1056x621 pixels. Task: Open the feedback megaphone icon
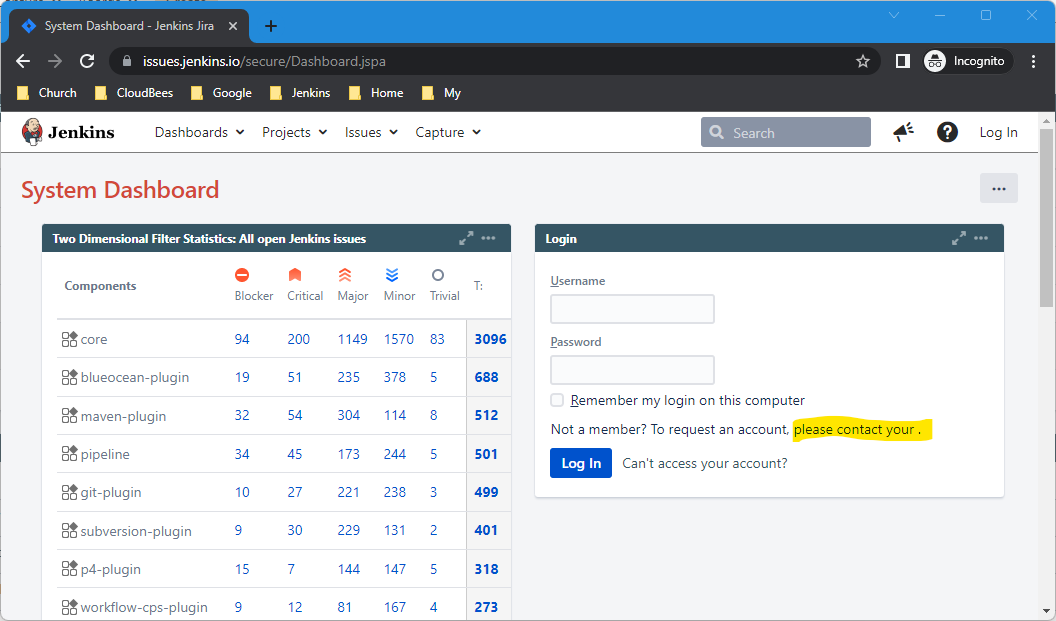click(x=903, y=131)
